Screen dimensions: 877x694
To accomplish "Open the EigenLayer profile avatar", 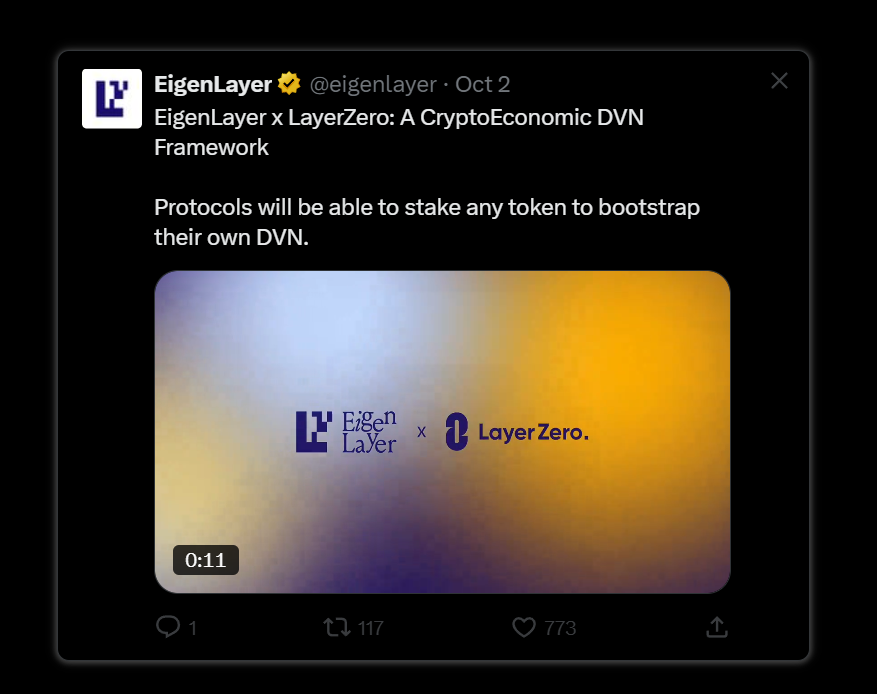I will point(111,99).
